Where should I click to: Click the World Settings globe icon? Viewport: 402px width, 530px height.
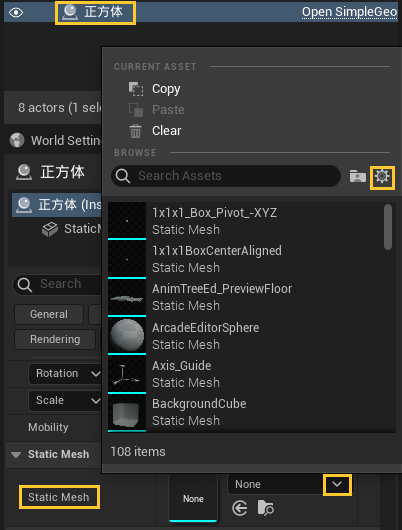pyautogui.click(x=17, y=140)
